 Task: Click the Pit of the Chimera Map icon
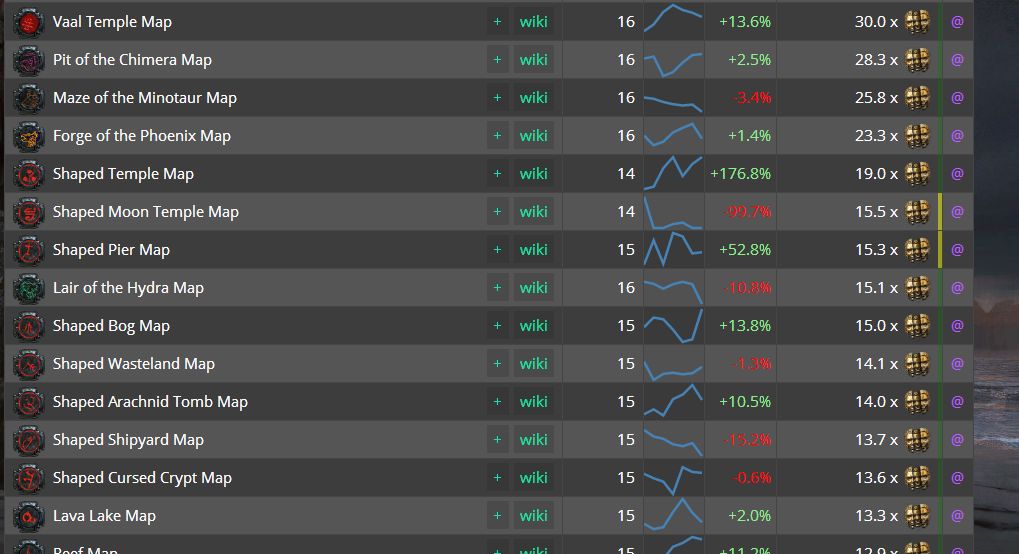click(x=29, y=60)
